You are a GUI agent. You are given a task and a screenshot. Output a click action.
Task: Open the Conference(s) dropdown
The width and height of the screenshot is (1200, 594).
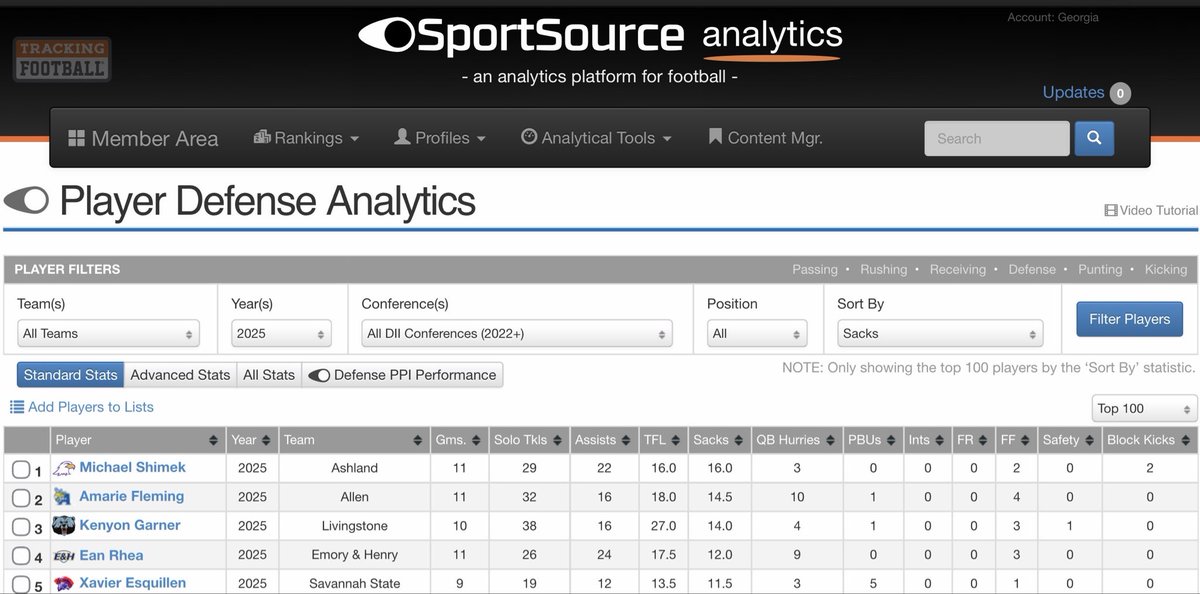click(x=517, y=334)
